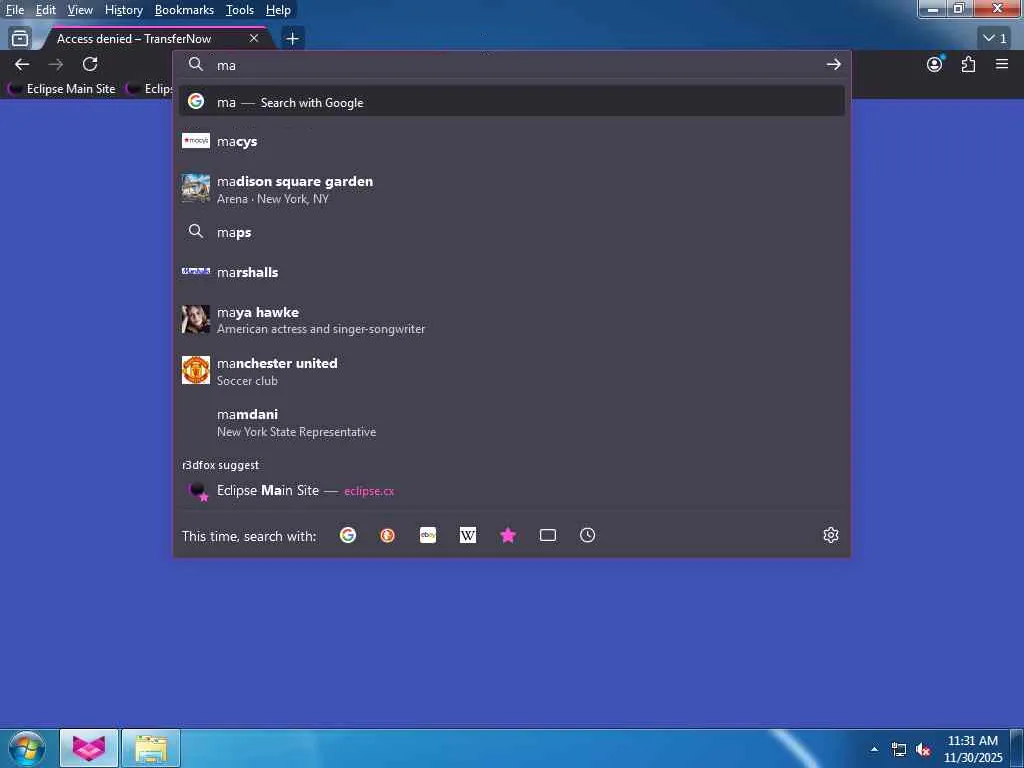The height and width of the screenshot is (768, 1024).
Task: Search history using clock icon
Action: point(588,536)
